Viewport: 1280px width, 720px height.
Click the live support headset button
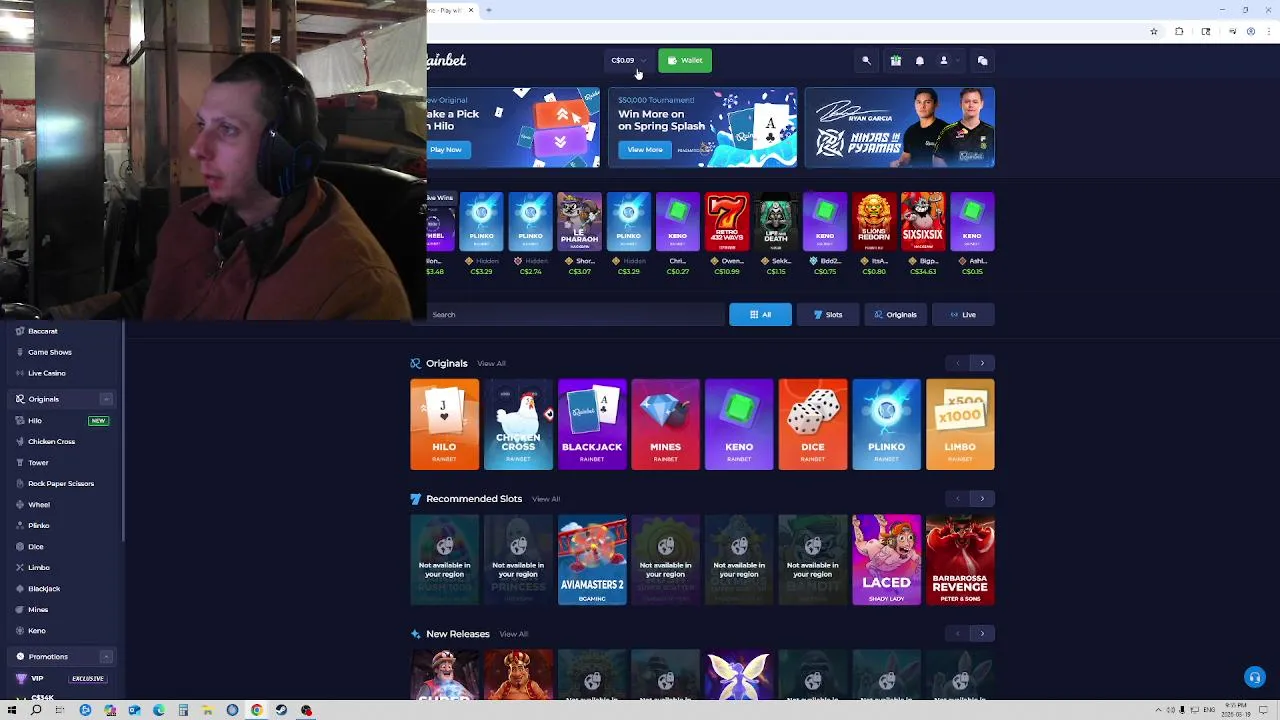point(1254,678)
